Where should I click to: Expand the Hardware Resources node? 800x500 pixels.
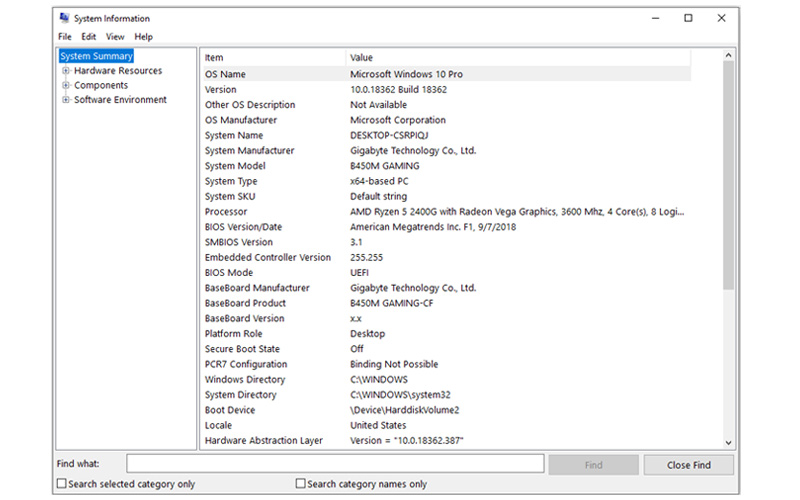coord(66,71)
